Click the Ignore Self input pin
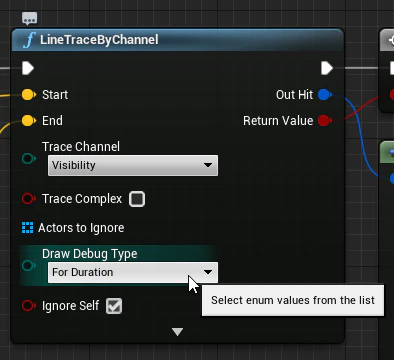Image resolution: width=394 pixels, height=360 pixels. click(29, 305)
